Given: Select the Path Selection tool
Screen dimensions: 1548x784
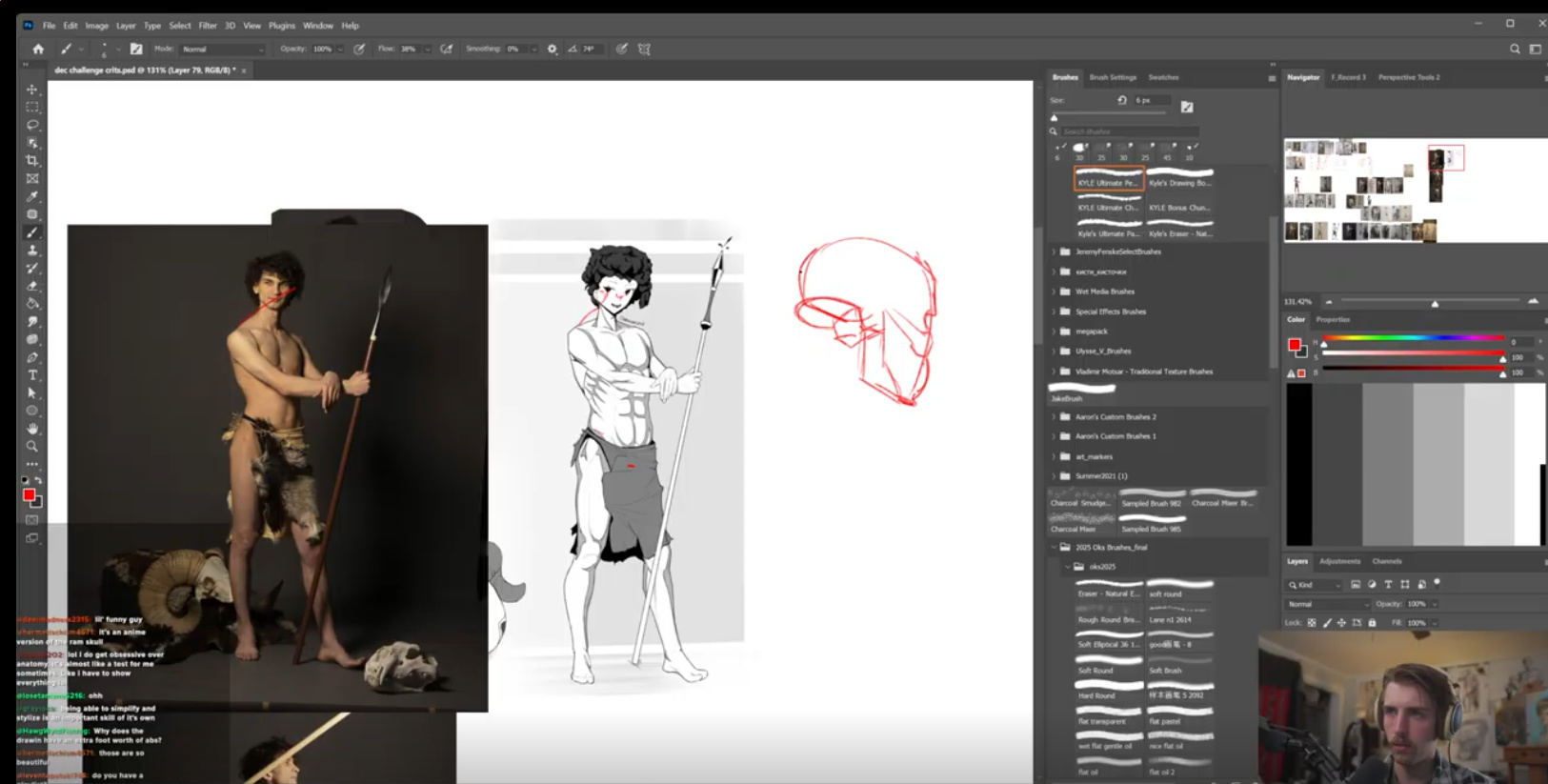Looking at the screenshot, I should coord(32,393).
